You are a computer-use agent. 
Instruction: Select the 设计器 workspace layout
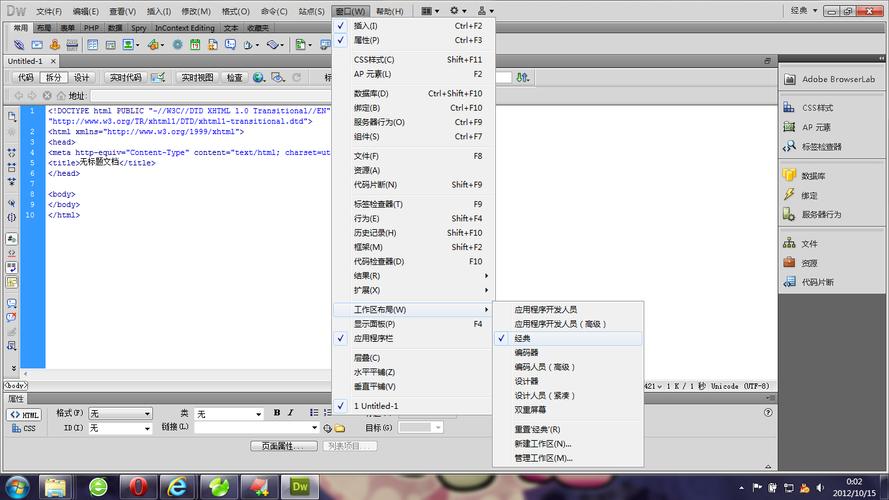[x=568, y=381]
